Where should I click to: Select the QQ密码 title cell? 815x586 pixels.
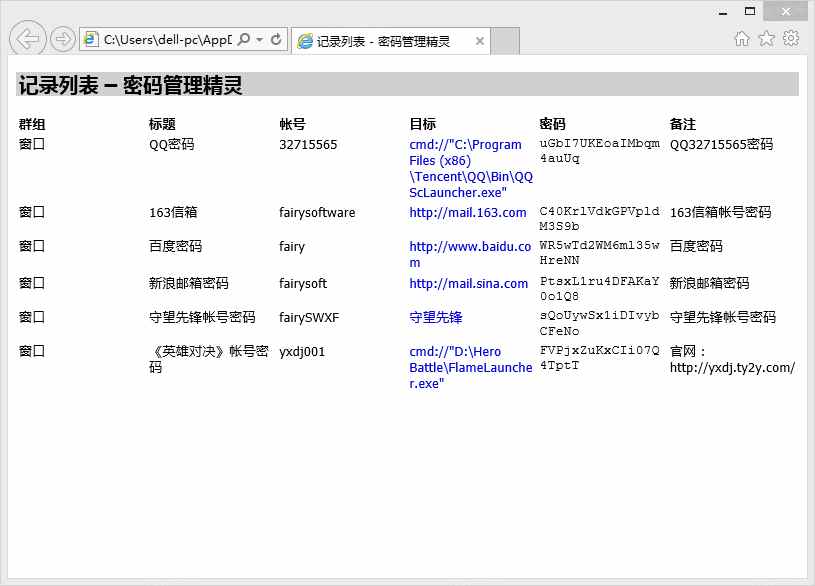click(x=172, y=145)
